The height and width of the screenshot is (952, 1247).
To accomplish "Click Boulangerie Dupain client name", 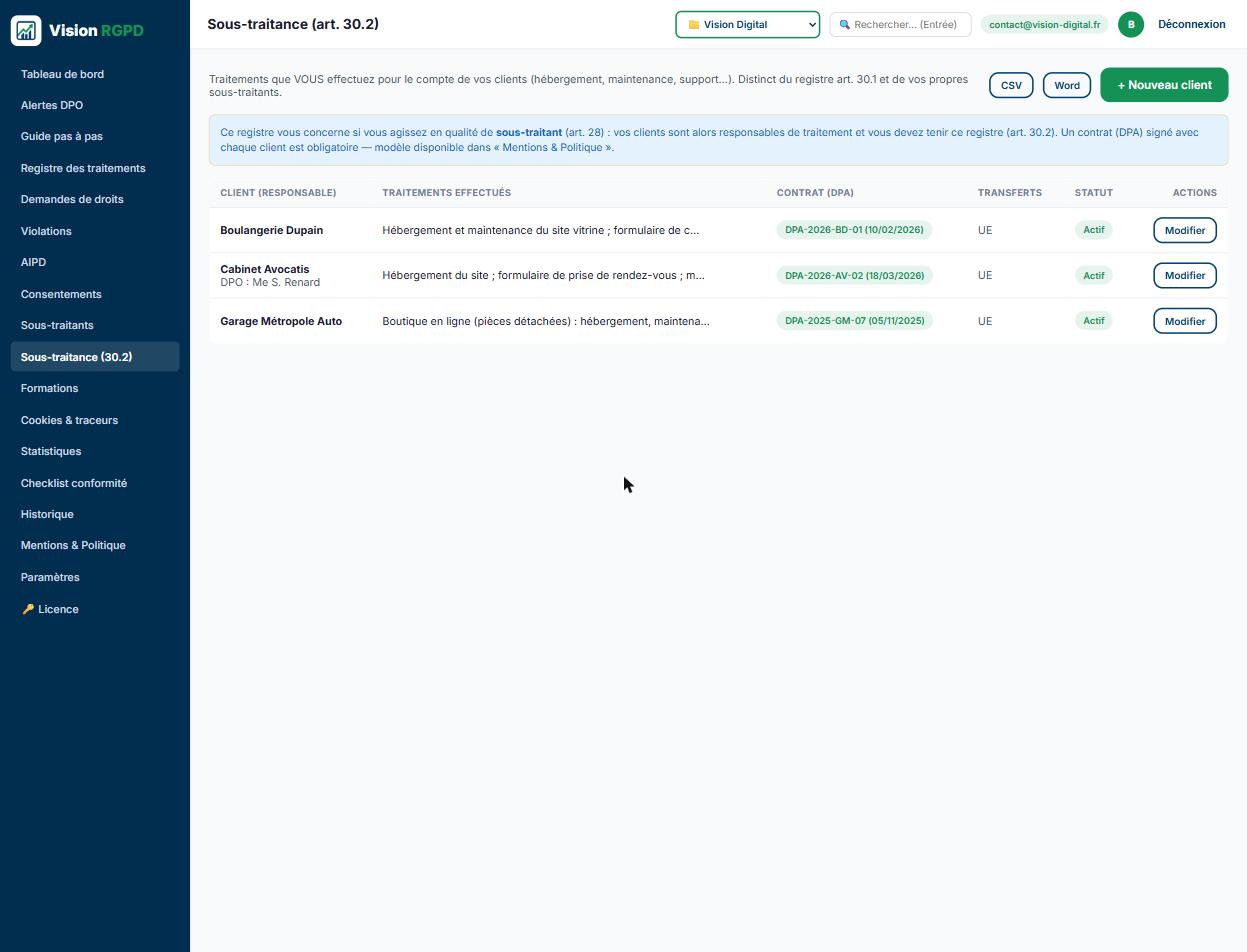I will 271,230.
